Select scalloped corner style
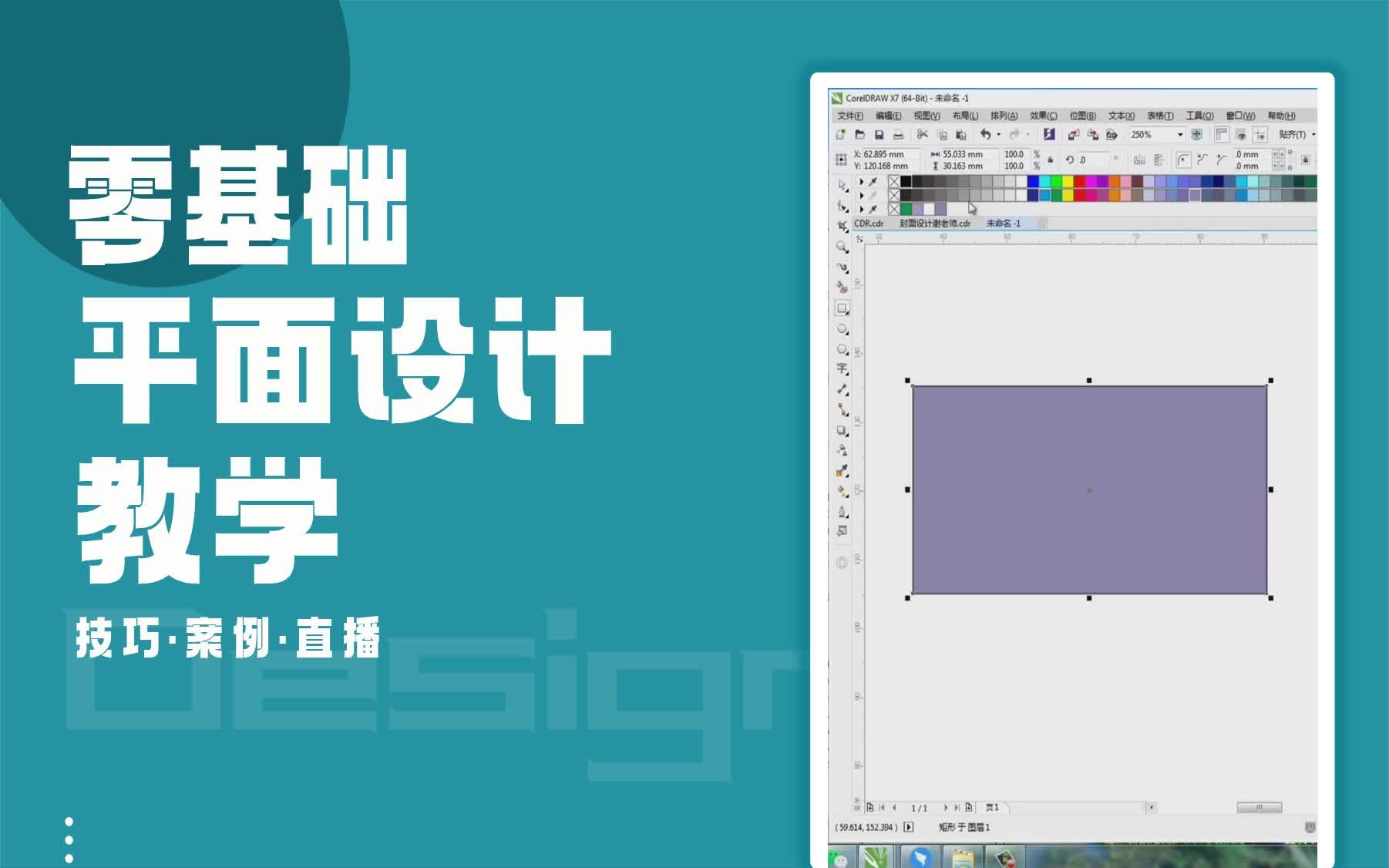1389x868 pixels. point(1202,160)
